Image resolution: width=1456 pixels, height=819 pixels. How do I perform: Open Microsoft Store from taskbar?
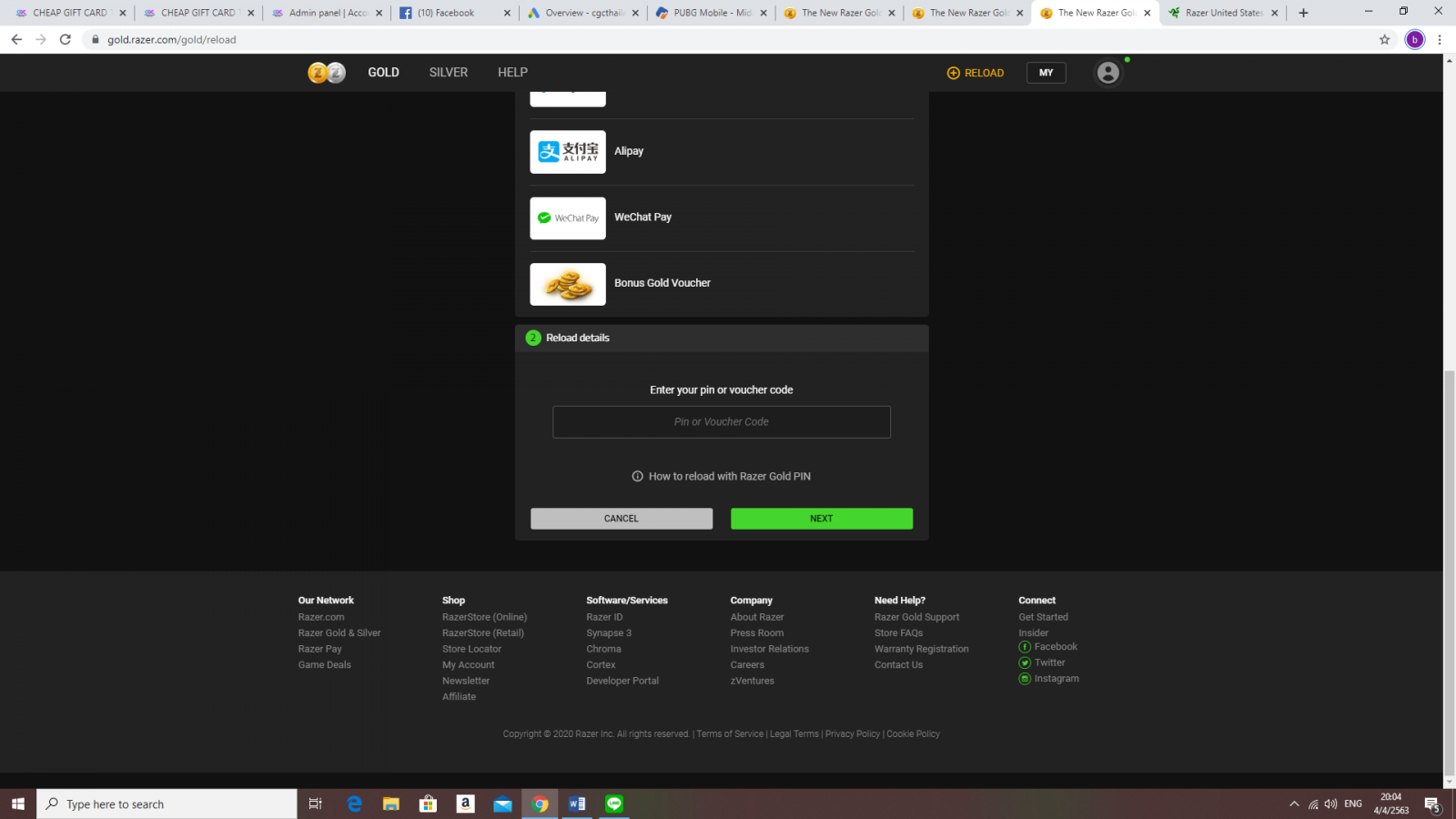pos(428,804)
